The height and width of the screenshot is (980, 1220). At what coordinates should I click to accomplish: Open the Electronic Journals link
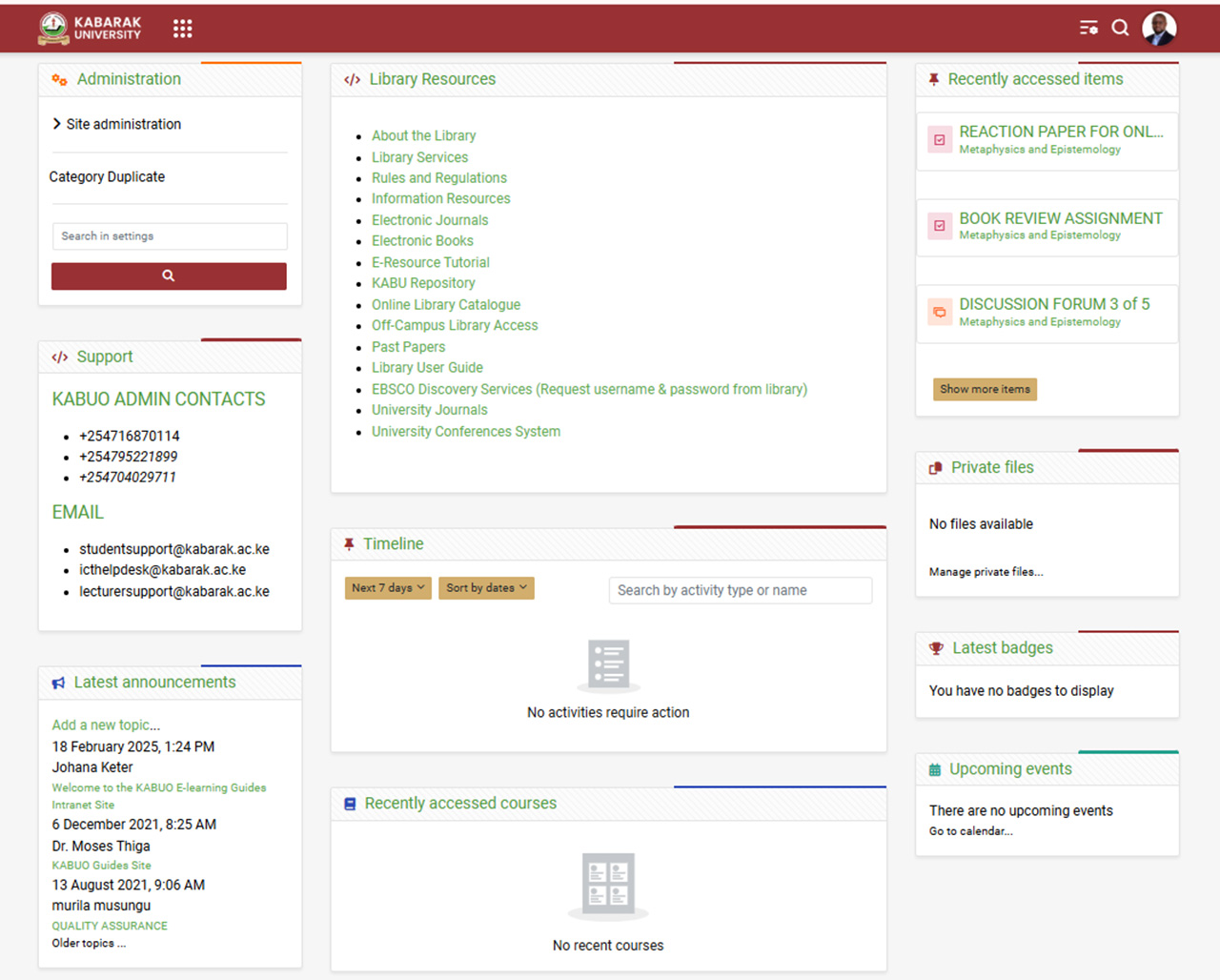click(429, 220)
